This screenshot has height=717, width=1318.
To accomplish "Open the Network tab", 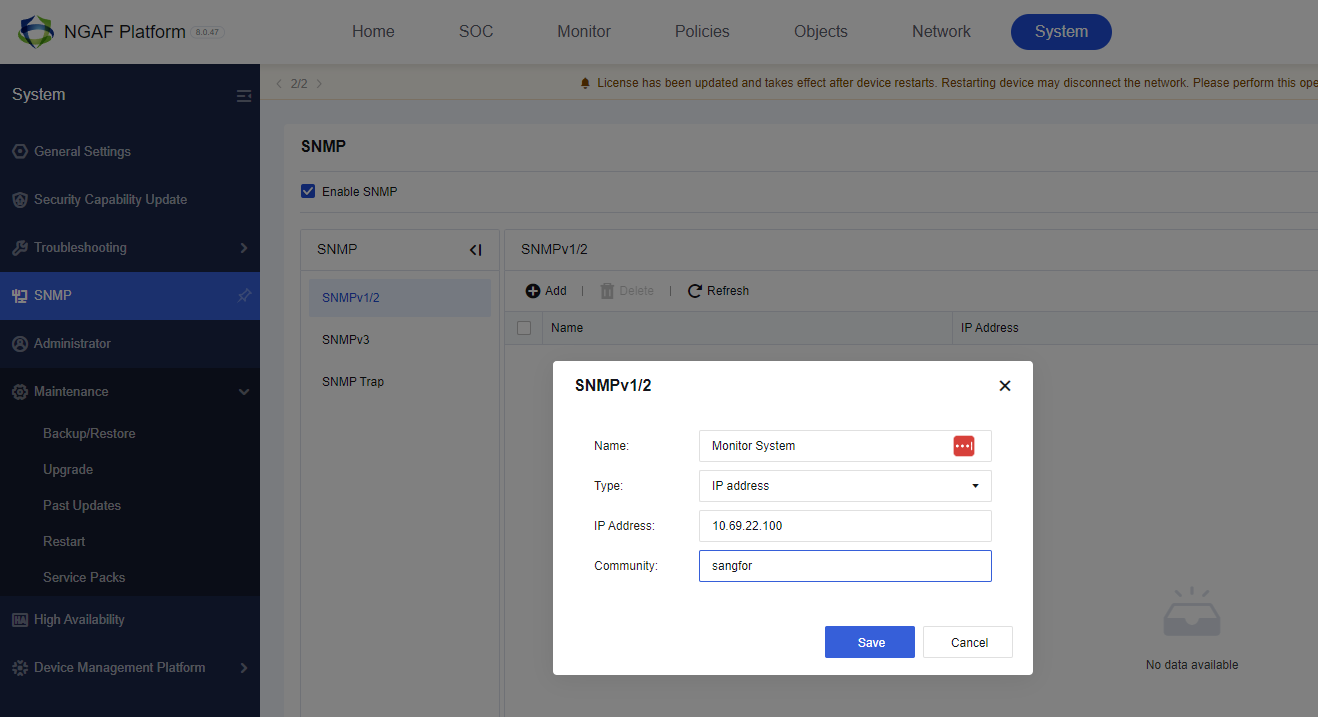I will (x=941, y=32).
